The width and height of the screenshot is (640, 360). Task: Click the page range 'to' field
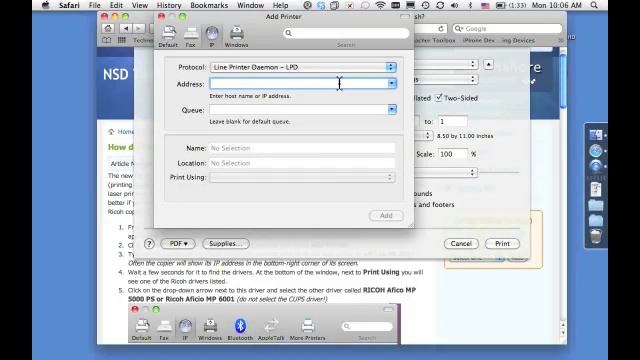(453, 122)
